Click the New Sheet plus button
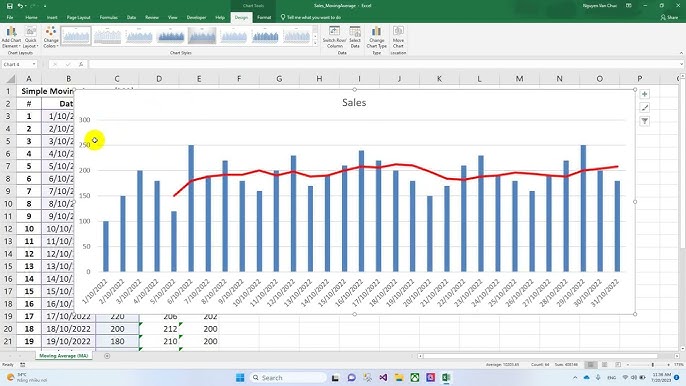The image size is (686, 386). 107,356
